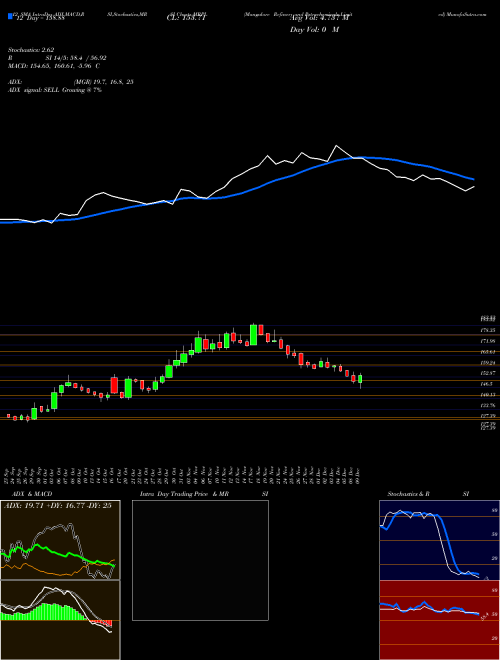
Task: Open the ADX indicator chart with green line
Action: pyautogui.click(x=60, y=540)
